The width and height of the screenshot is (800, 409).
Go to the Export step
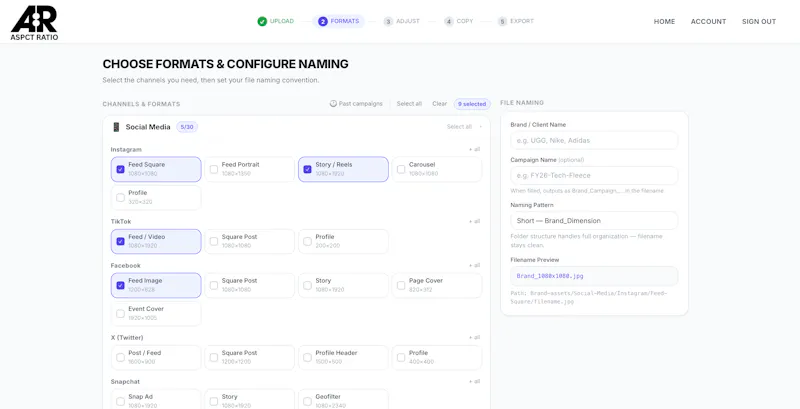516,21
